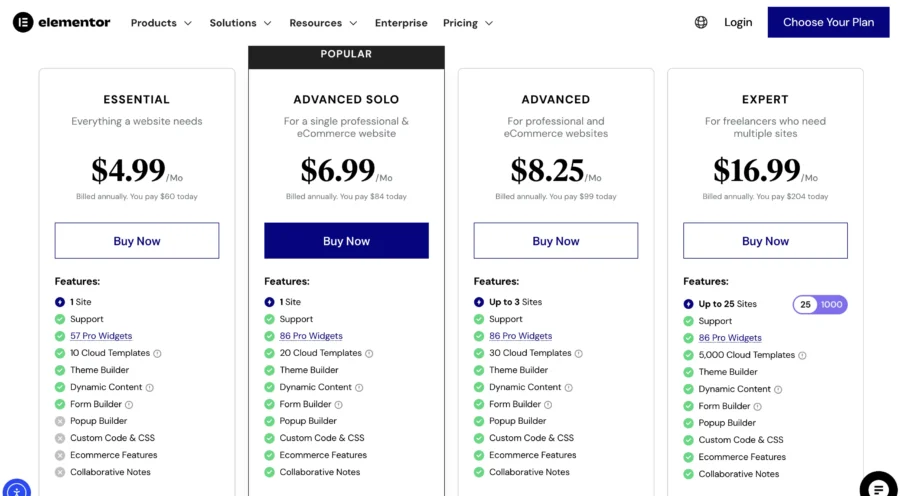Click the Elementor logo
Image resolution: width=900 pixels, height=496 pixels.
pos(61,23)
